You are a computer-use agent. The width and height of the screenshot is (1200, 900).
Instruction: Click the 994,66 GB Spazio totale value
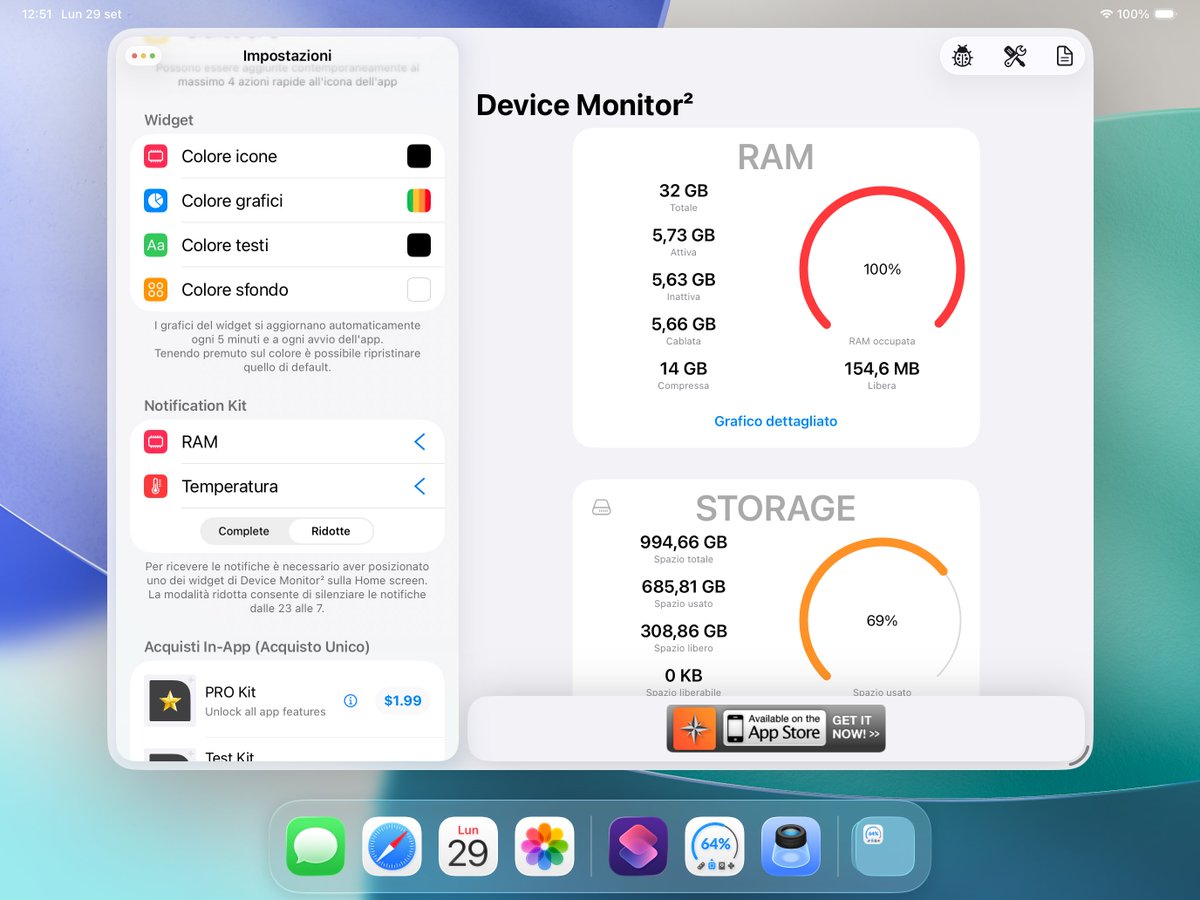pyautogui.click(x=684, y=542)
